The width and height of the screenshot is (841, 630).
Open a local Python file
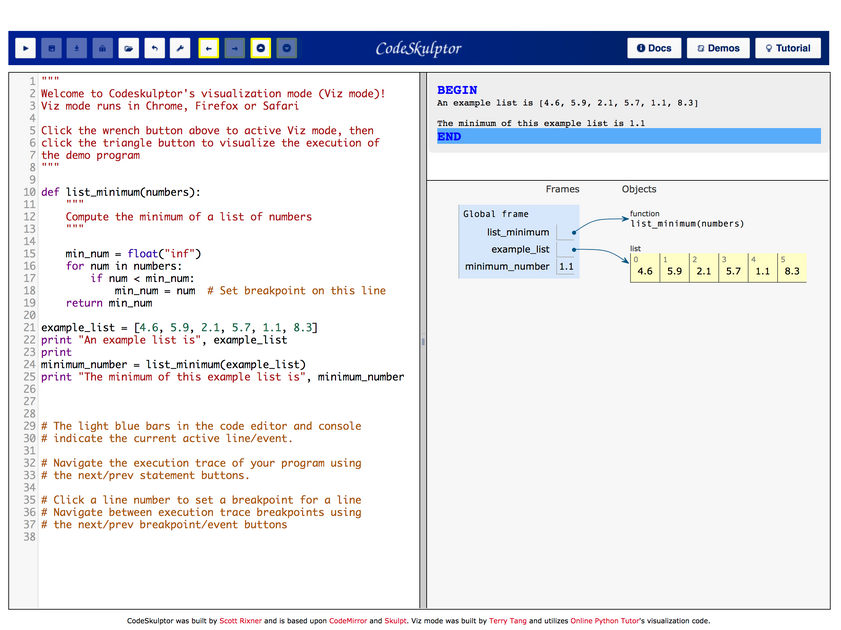click(x=129, y=48)
